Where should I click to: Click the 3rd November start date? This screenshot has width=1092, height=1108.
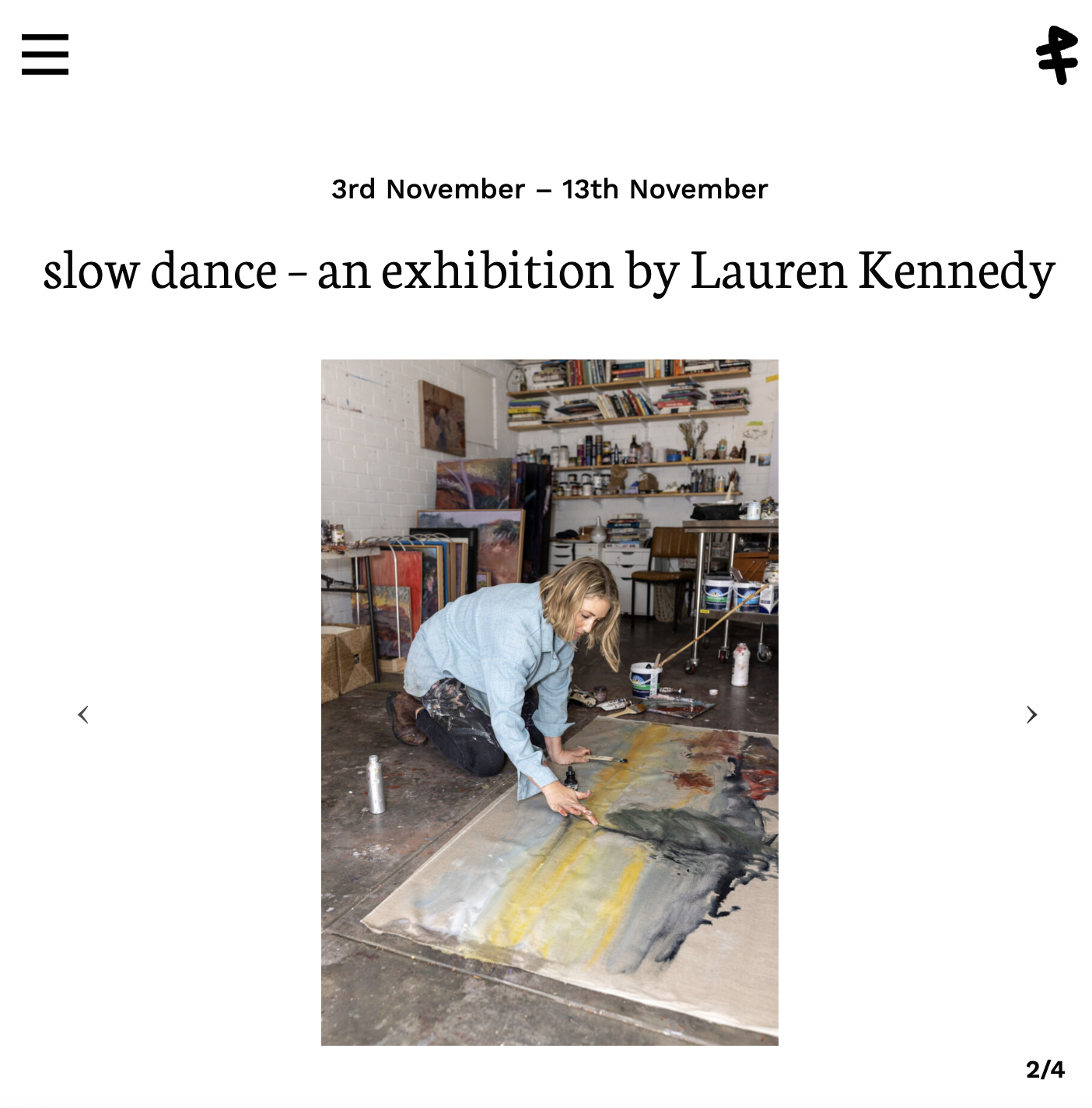(429, 189)
